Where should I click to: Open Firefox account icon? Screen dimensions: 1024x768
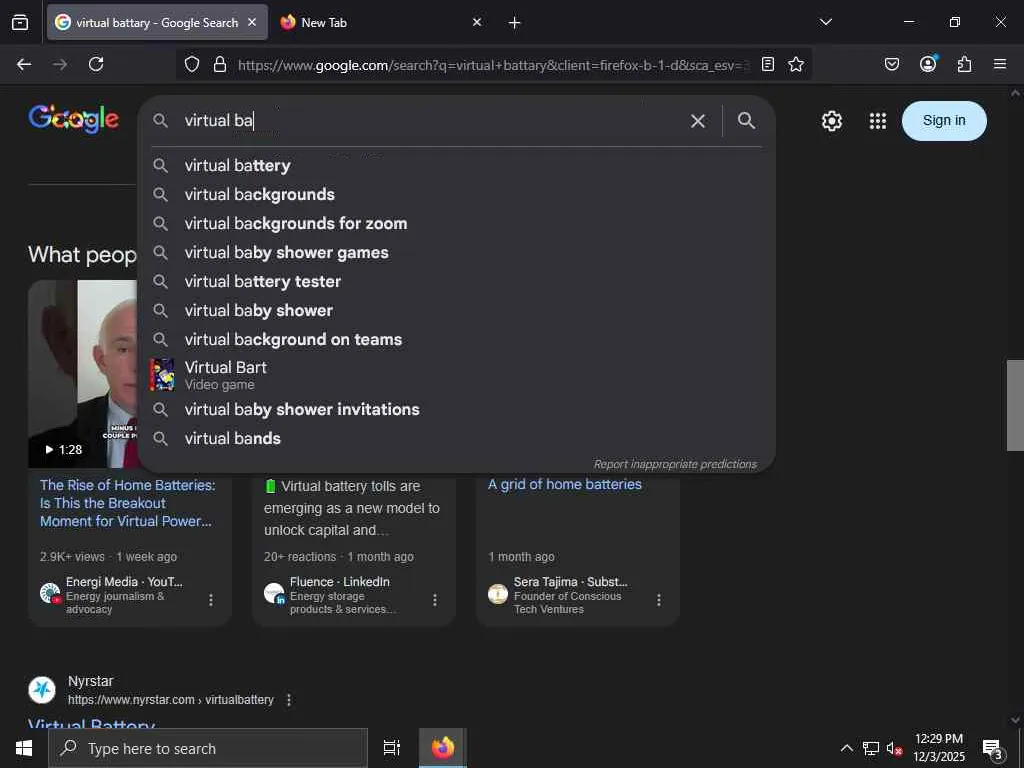pos(928,64)
